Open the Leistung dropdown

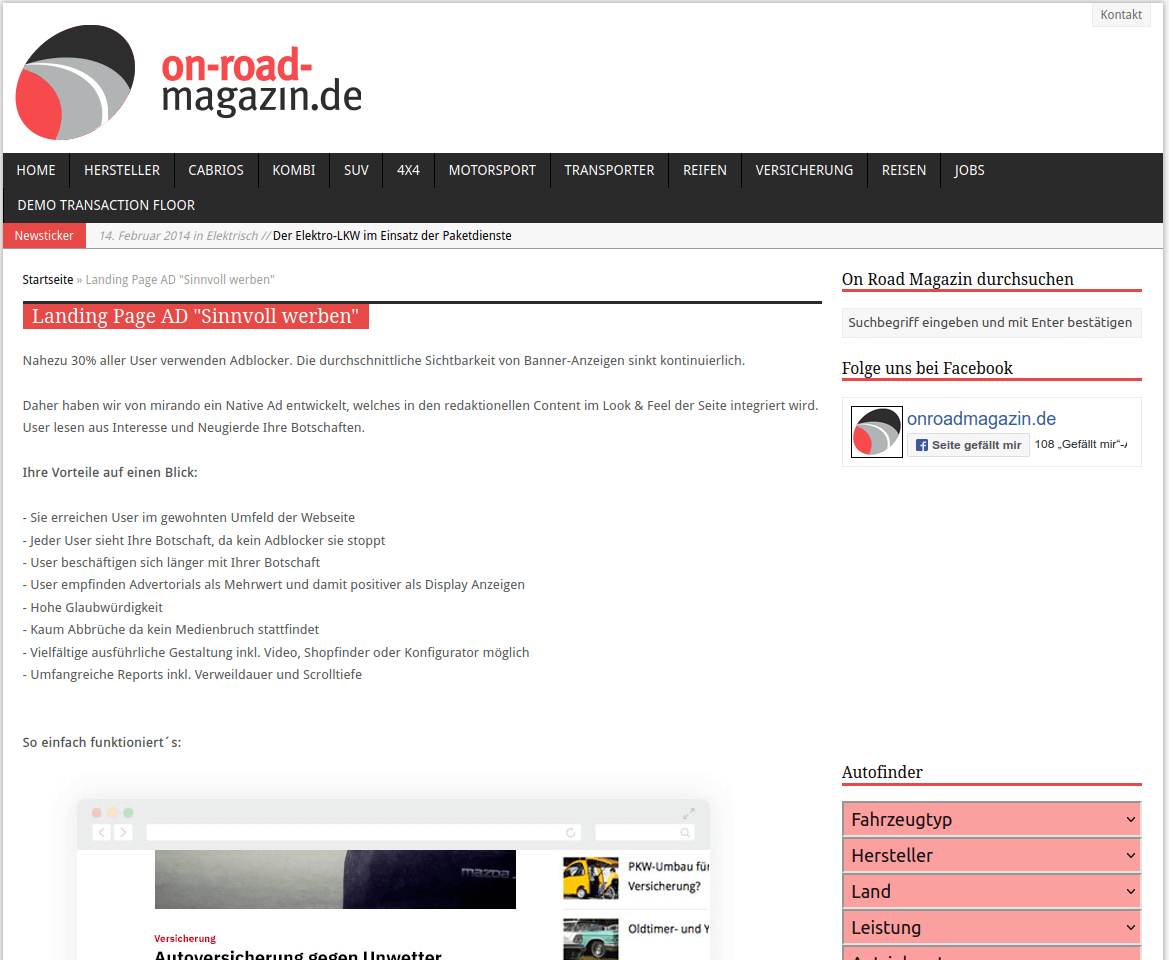coord(991,928)
